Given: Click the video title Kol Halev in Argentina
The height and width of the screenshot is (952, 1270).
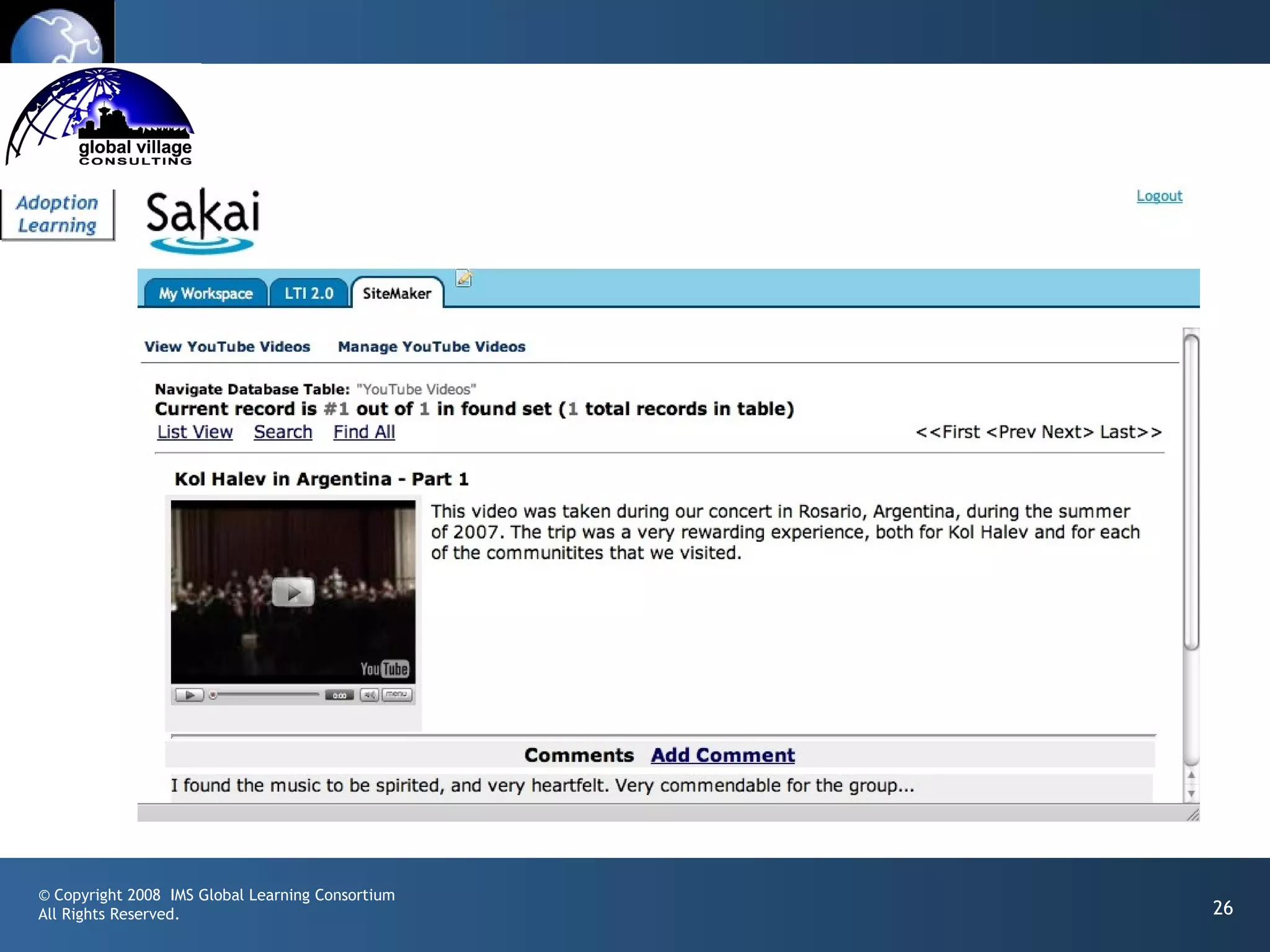Looking at the screenshot, I should coord(321,479).
